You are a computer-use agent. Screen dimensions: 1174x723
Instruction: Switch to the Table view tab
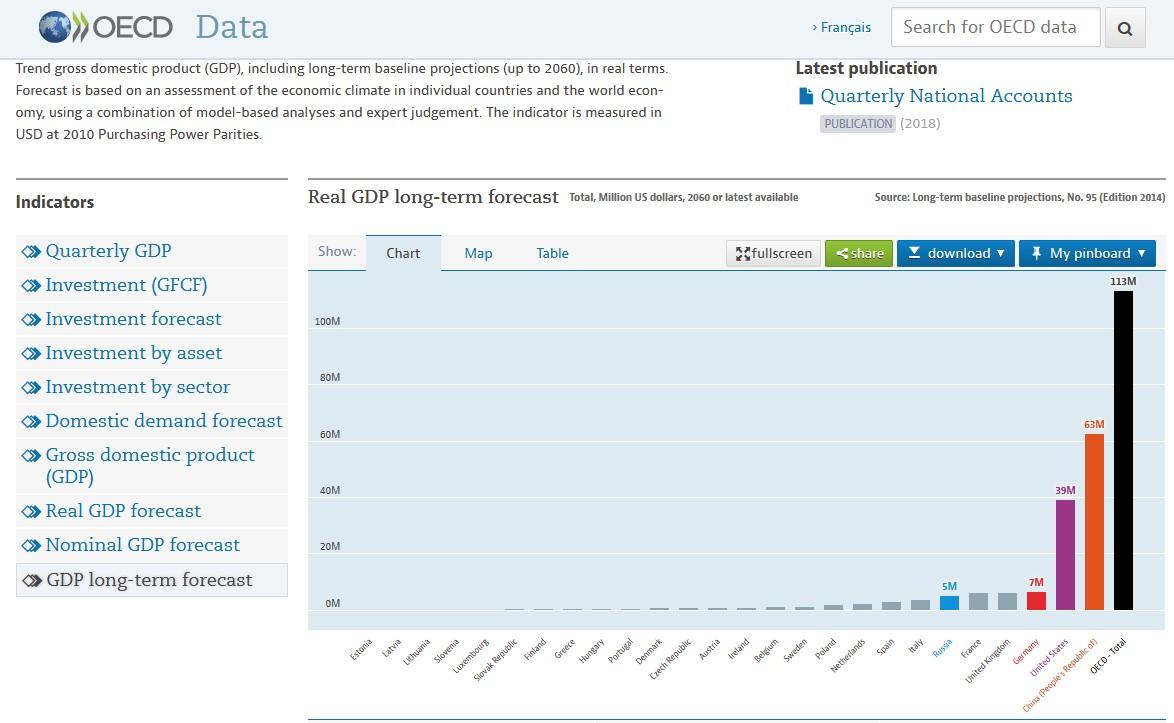553,253
